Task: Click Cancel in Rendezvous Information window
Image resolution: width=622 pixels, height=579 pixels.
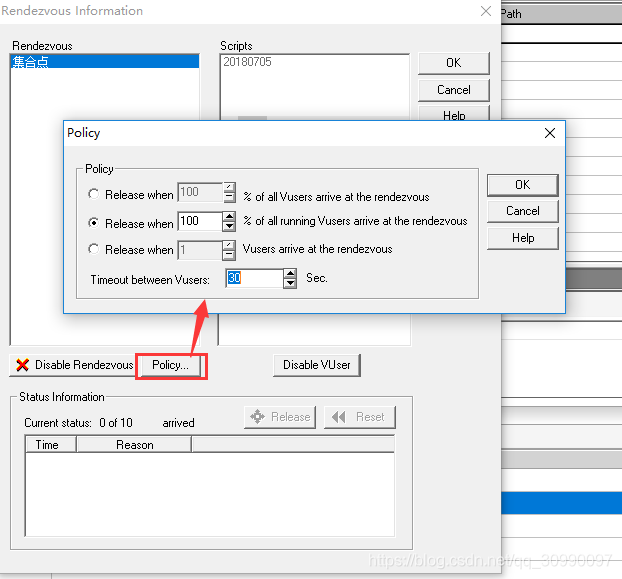Action: 453,90
